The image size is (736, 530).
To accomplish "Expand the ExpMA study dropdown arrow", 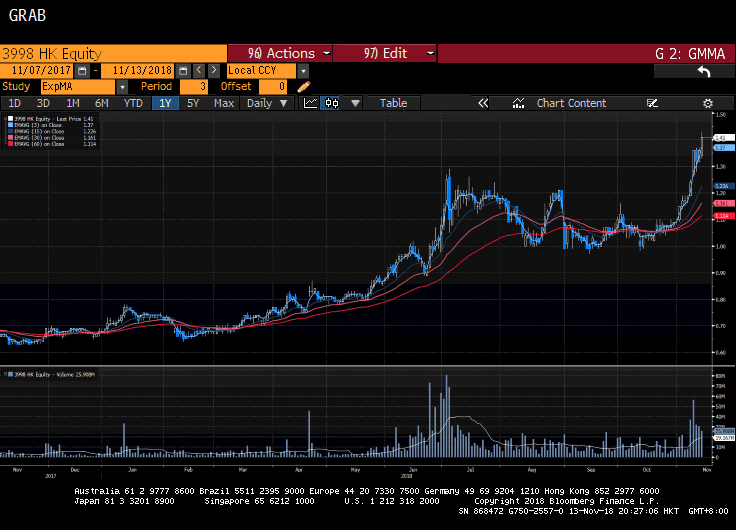I will click(x=122, y=87).
